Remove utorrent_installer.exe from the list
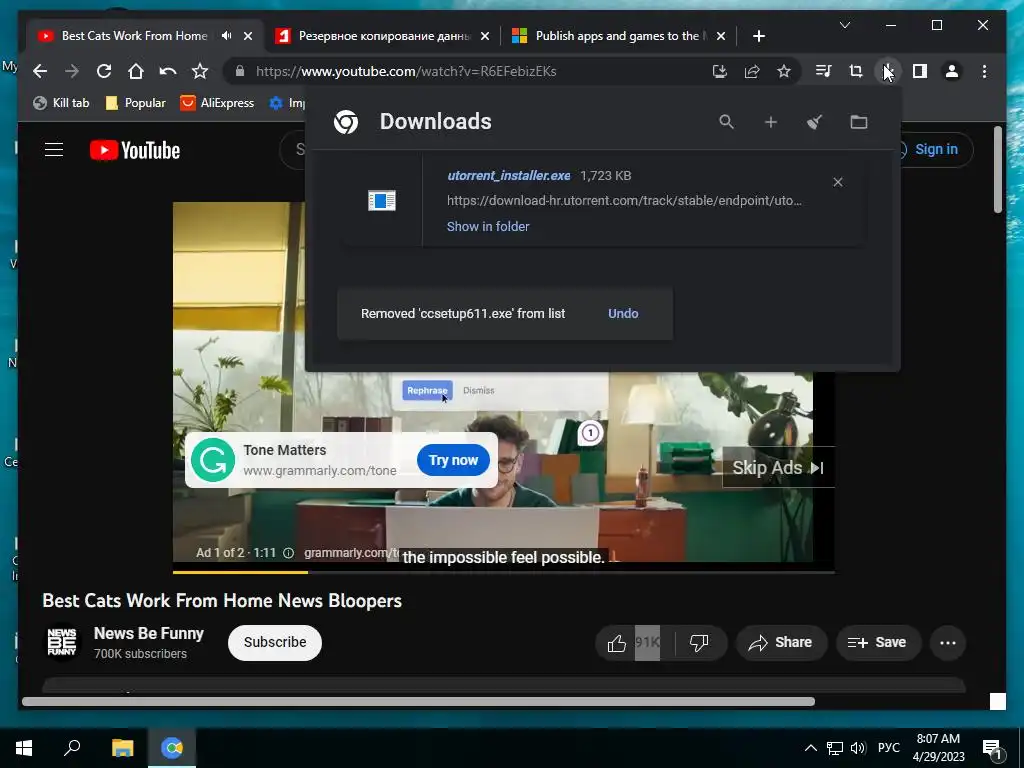 coord(838,182)
